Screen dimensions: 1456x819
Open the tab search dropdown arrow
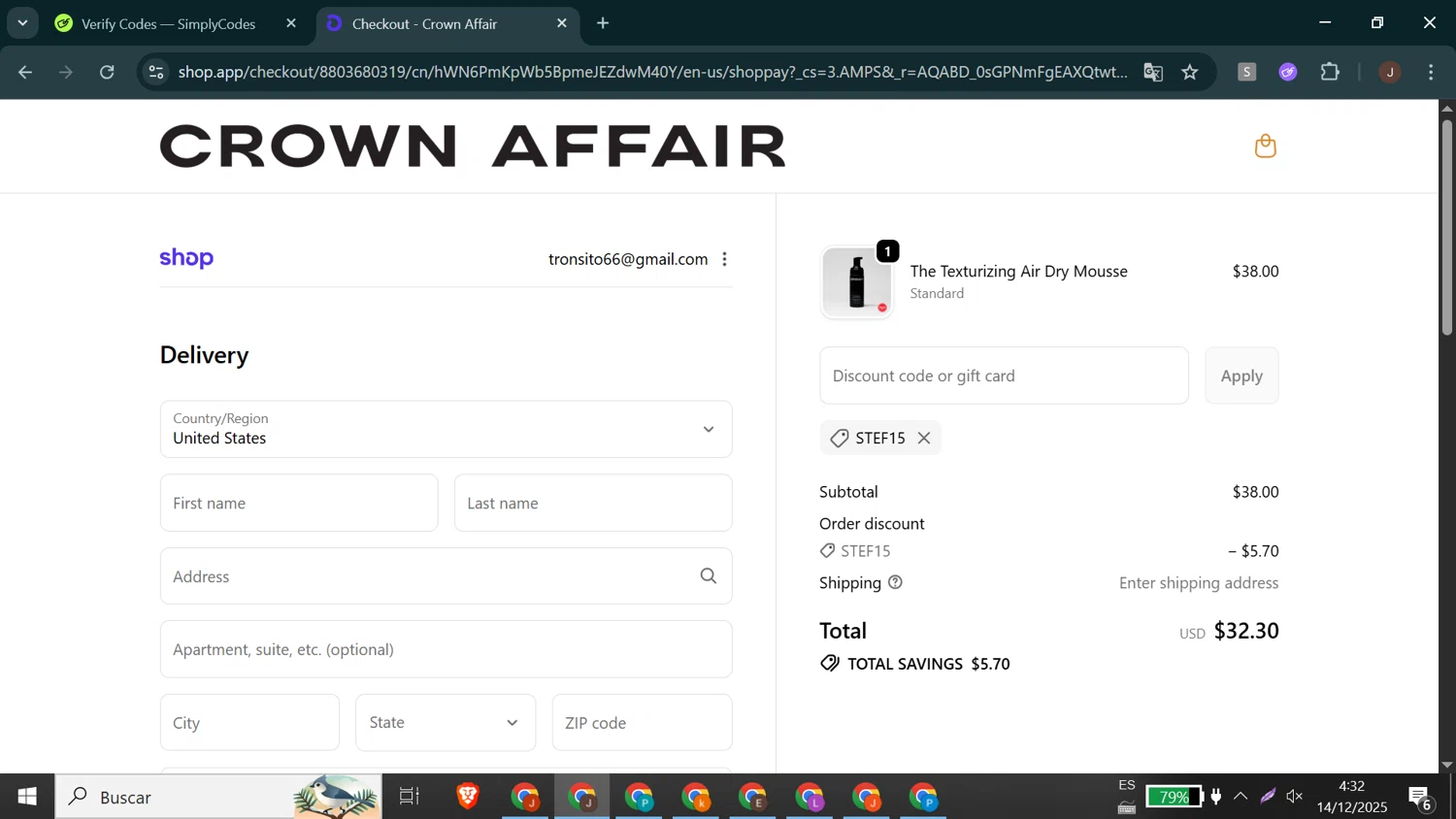(x=22, y=23)
